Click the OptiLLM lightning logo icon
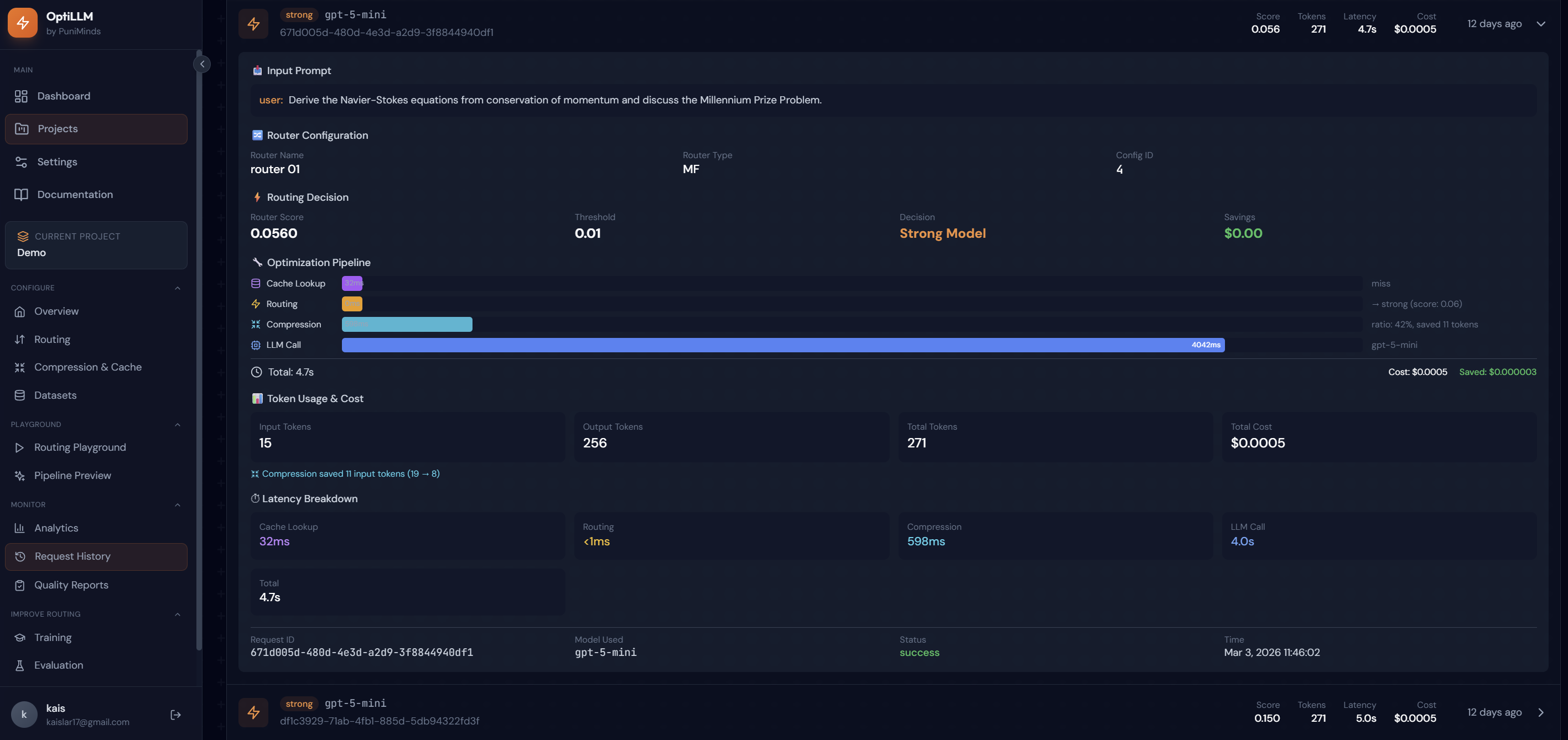 point(23,23)
